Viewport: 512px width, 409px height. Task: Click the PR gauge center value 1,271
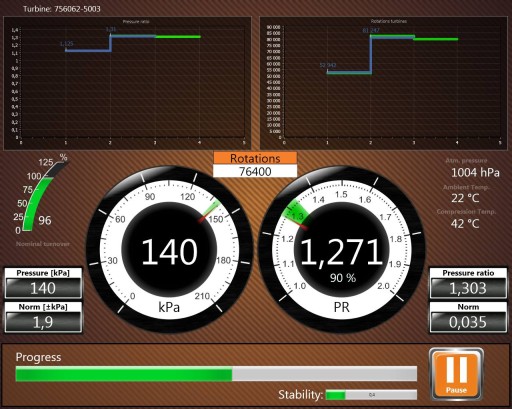point(342,252)
